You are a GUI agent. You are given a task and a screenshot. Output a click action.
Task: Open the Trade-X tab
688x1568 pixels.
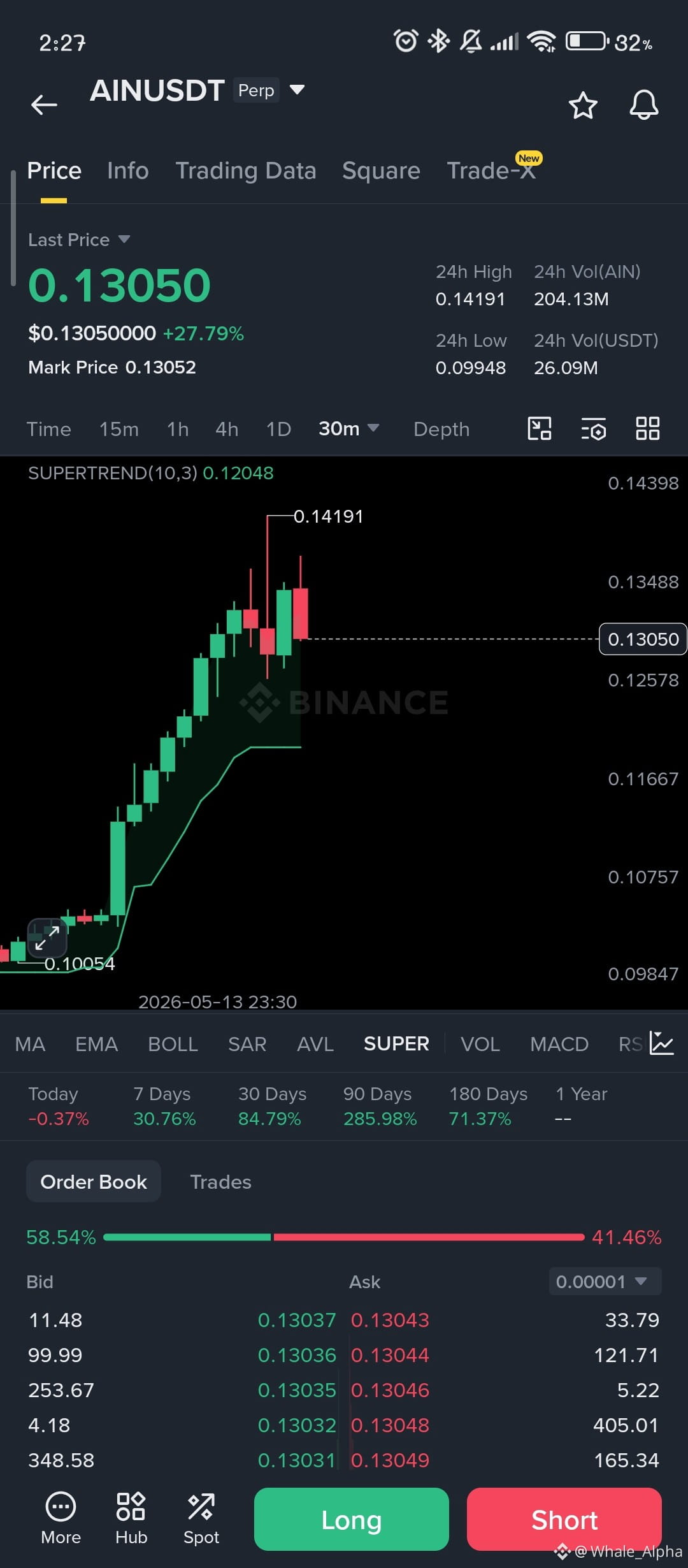(x=491, y=171)
